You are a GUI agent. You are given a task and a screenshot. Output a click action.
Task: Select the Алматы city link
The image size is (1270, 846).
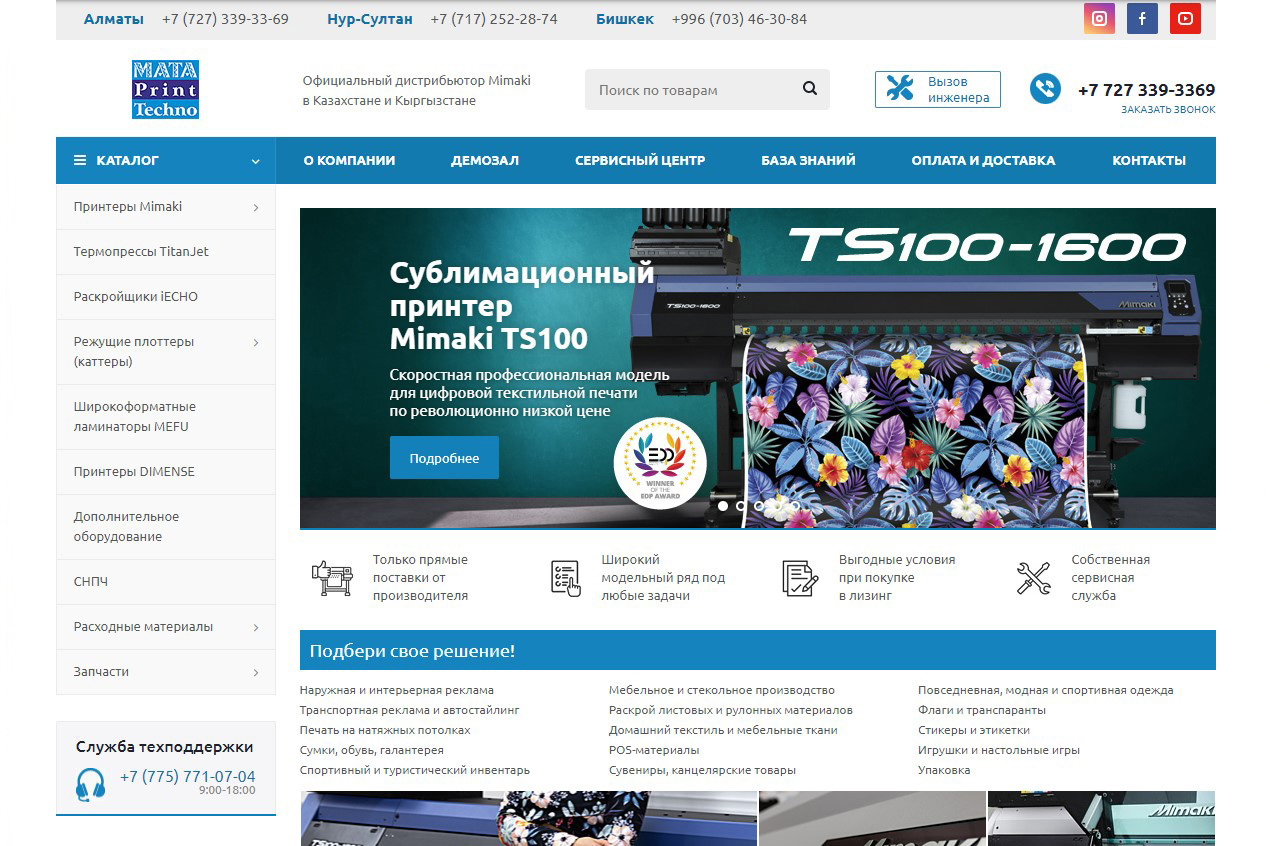(114, 19)
